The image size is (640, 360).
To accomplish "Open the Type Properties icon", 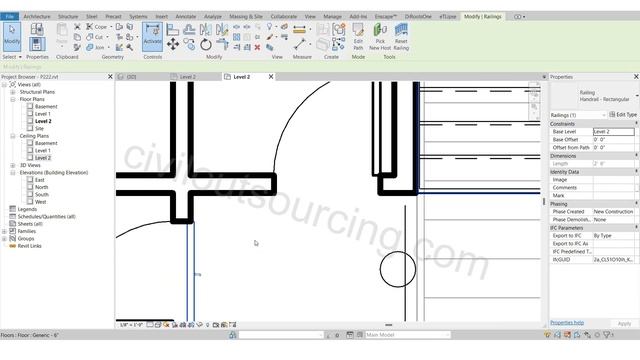I will [x=37, y=29].
